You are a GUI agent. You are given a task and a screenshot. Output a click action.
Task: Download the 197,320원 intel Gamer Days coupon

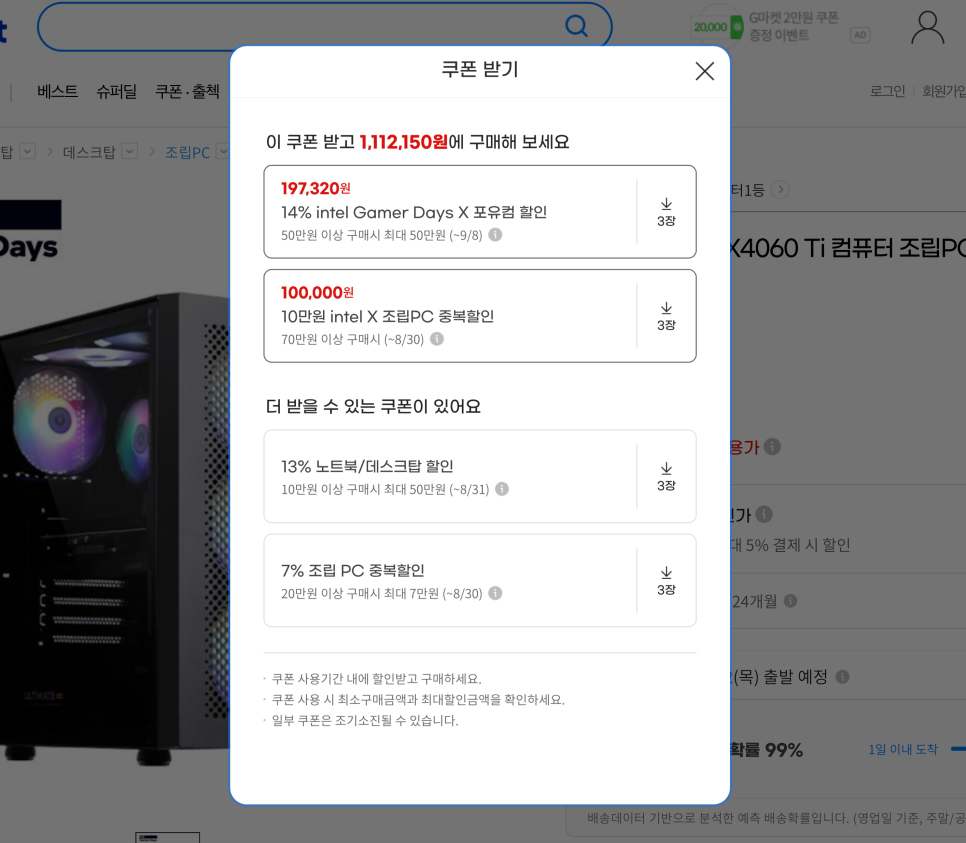point(666,212)
